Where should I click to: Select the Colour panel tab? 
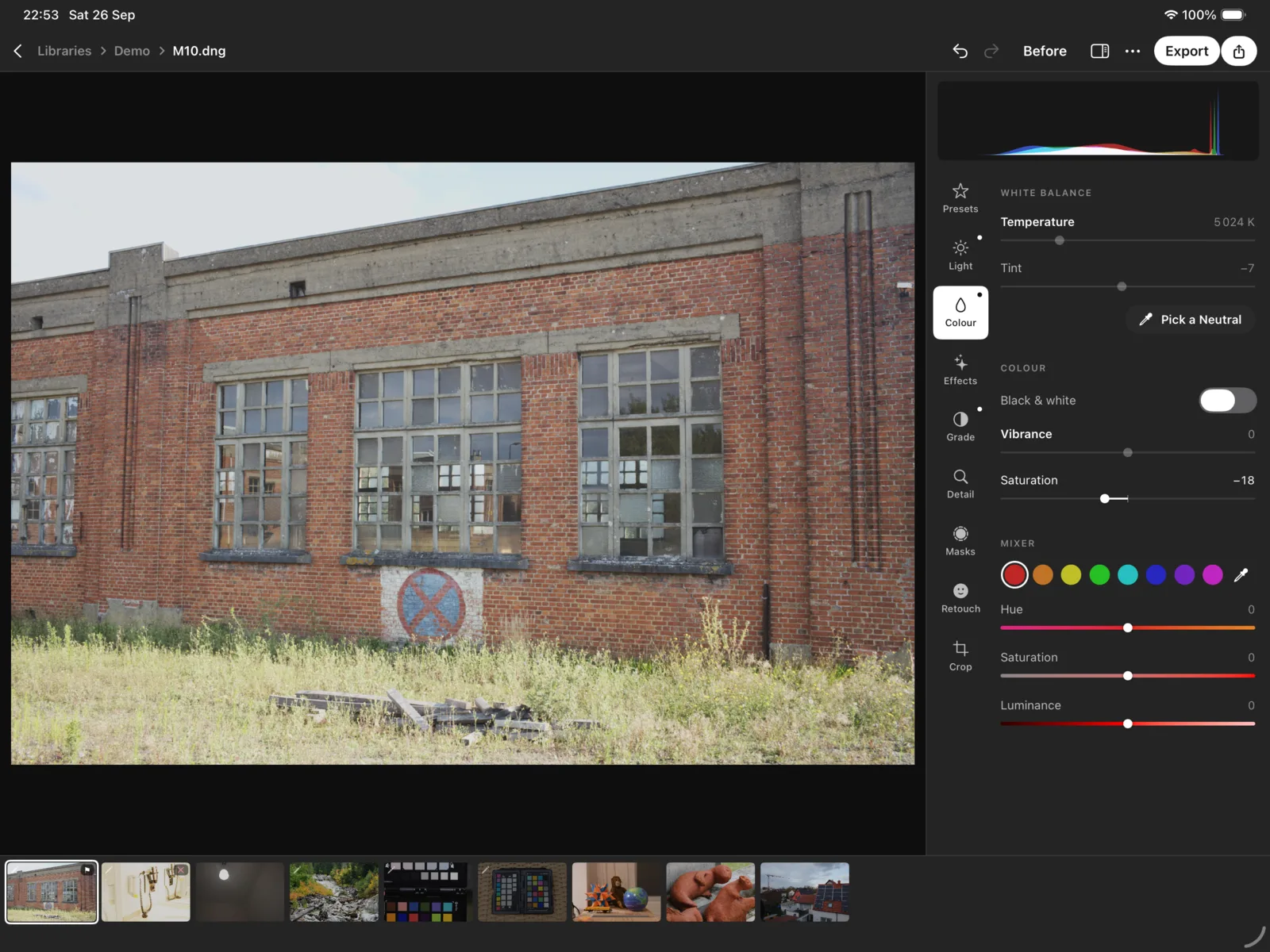[960, 313]
